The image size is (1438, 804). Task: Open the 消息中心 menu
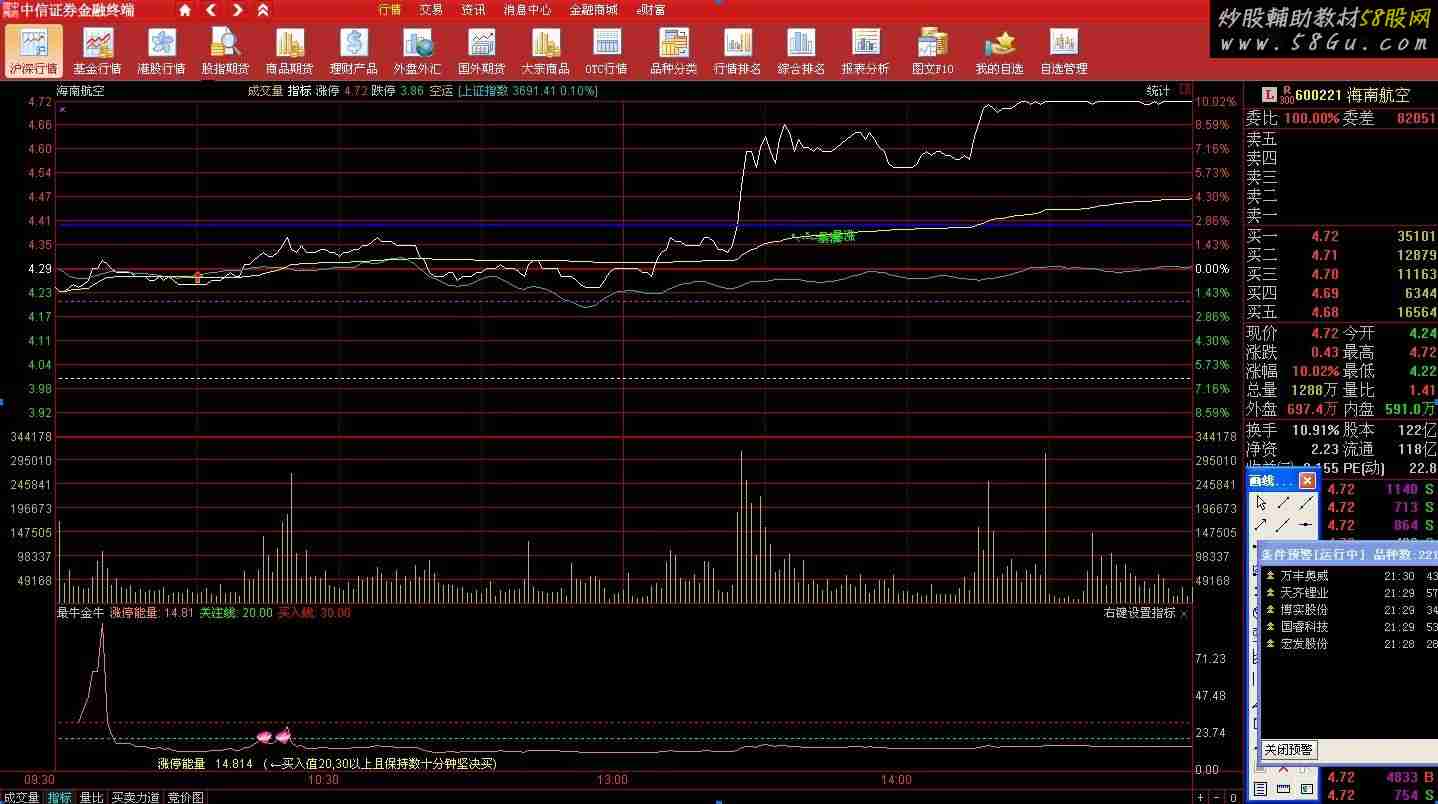pos(527,10)
